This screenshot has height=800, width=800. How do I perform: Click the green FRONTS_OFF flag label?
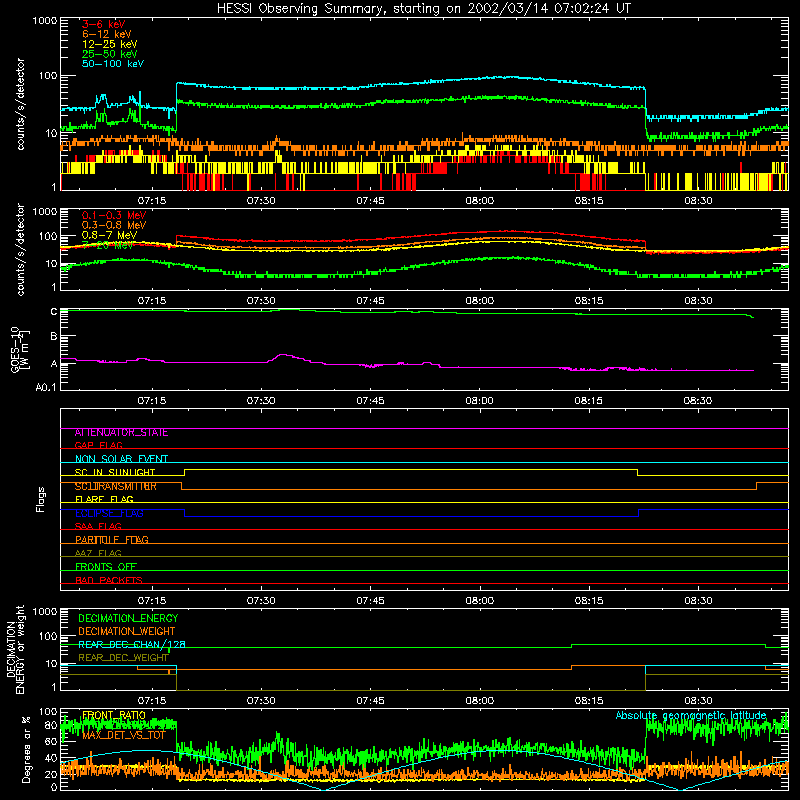[x=106, y=567]
